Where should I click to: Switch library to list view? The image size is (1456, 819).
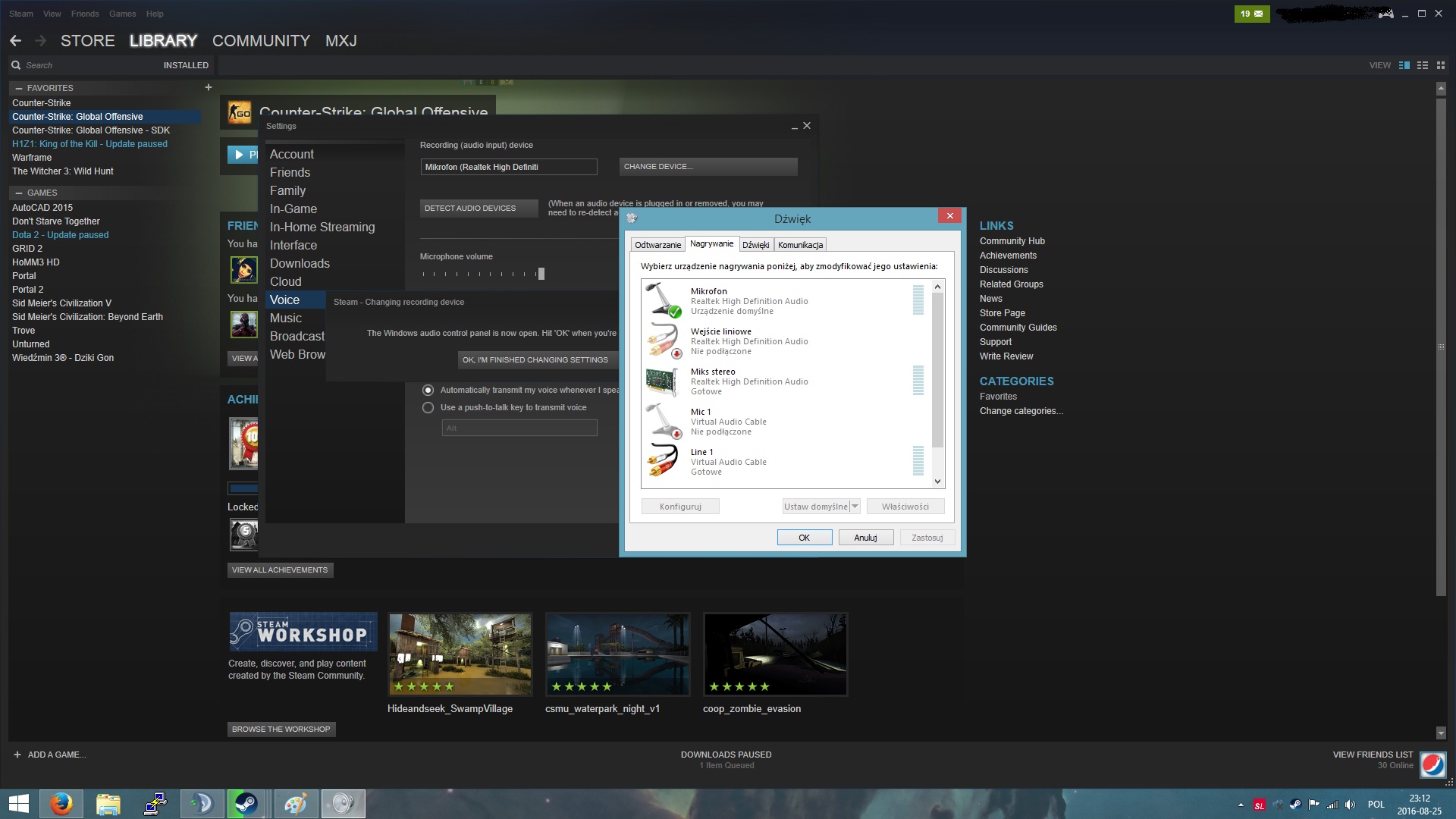tap(1423, 65)
